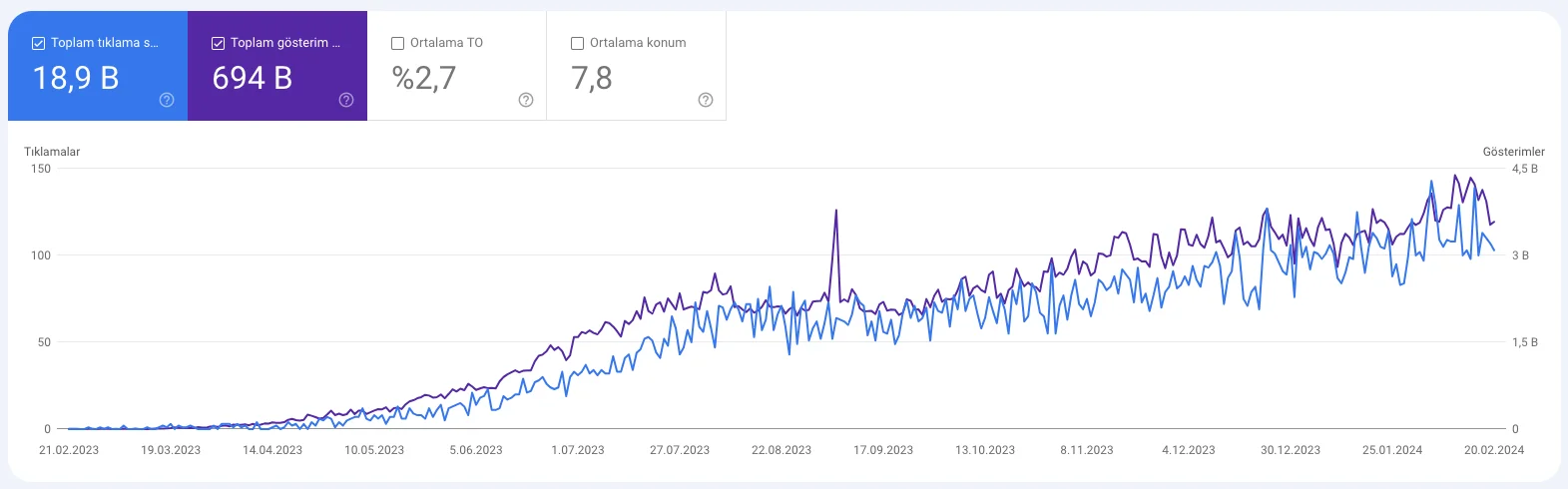
Task: Click the 20.02.2024 date label
Action: pyautogui.click(x=1494, y=450)
